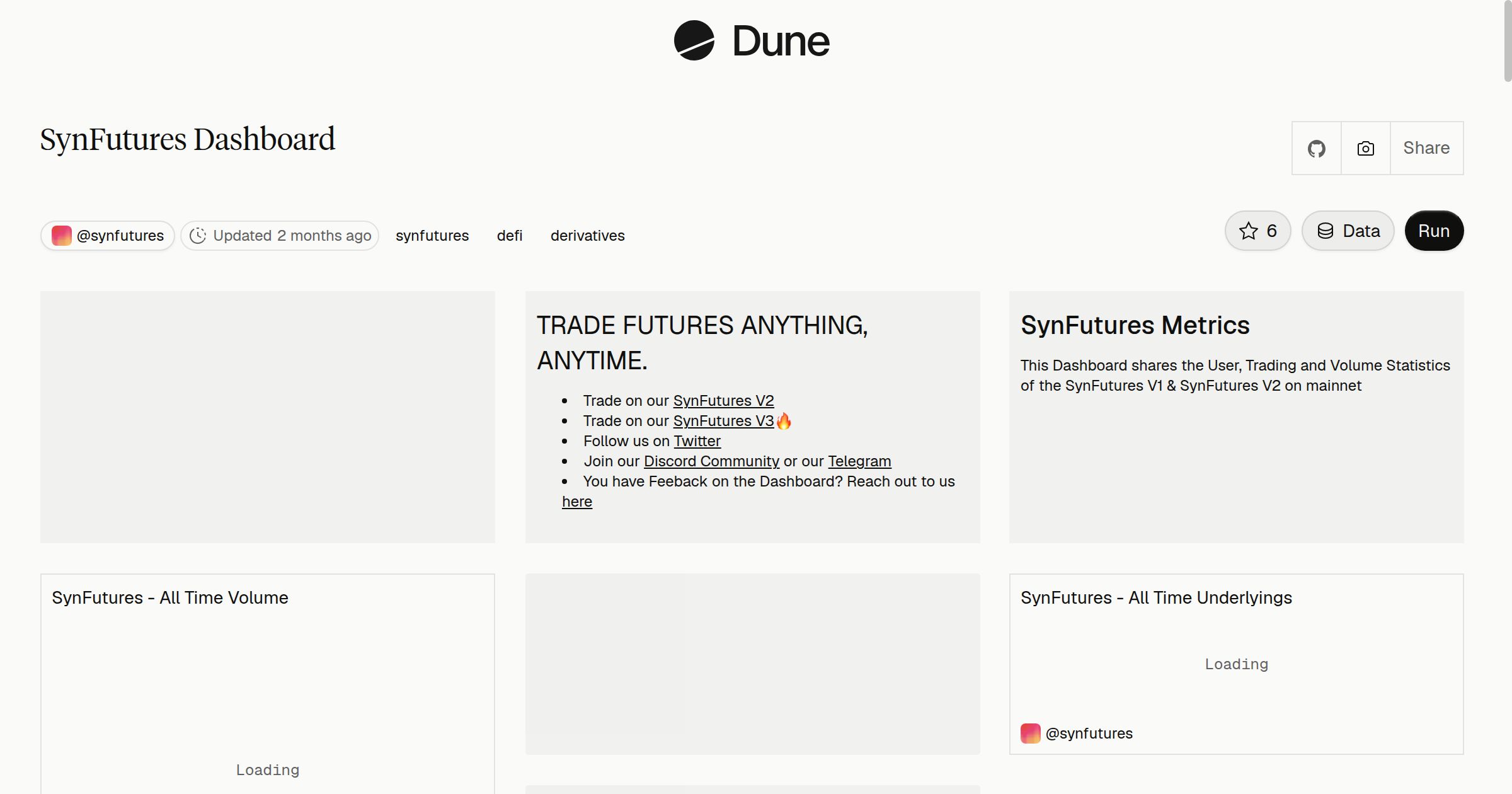1512x794 pixels.
Task: Click SynFutures - All Time Underlyings title
Action: 1156,597
